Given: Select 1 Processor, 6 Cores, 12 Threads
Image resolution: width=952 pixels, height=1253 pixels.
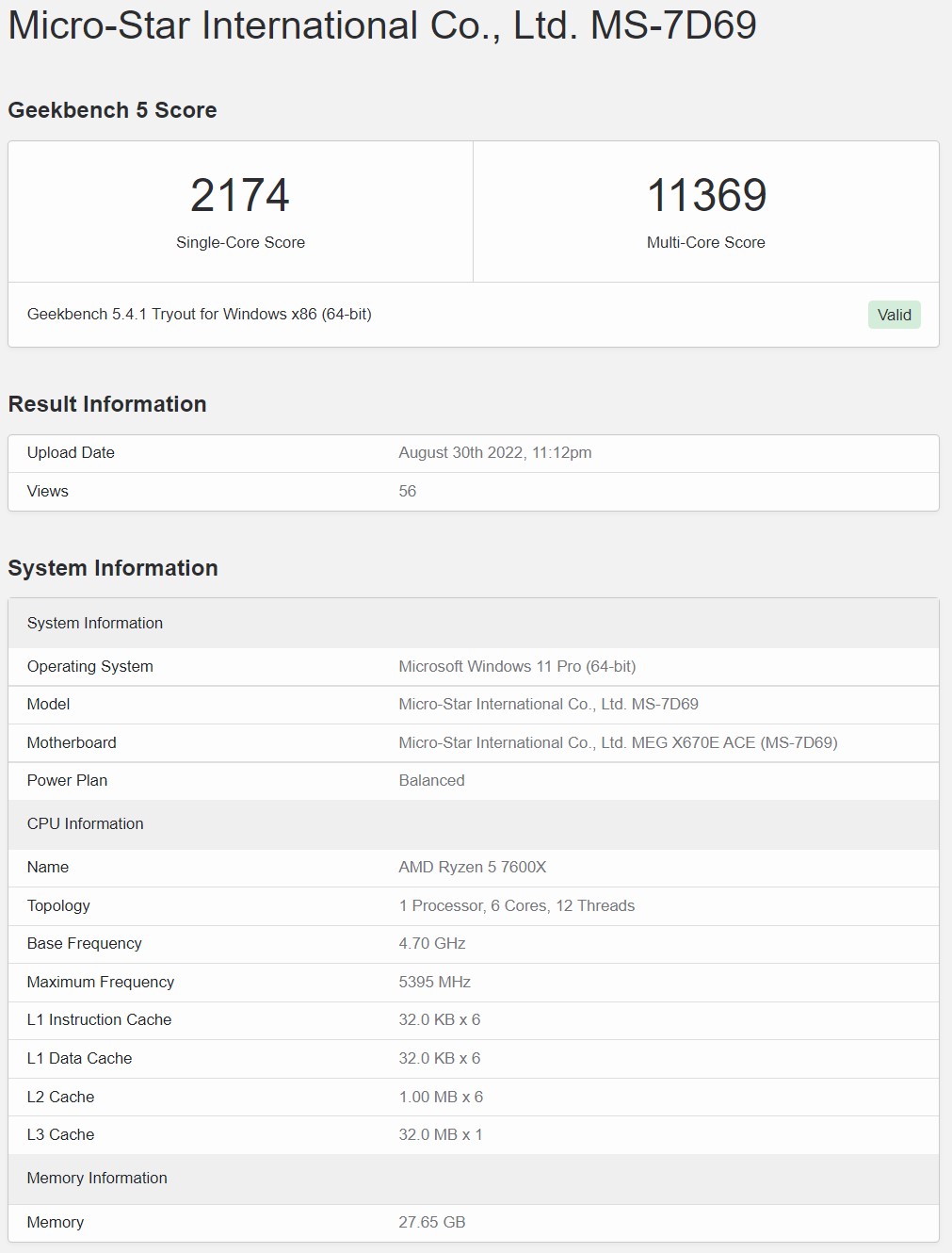Looking at the screenshot, I should (x=517, y=905).
